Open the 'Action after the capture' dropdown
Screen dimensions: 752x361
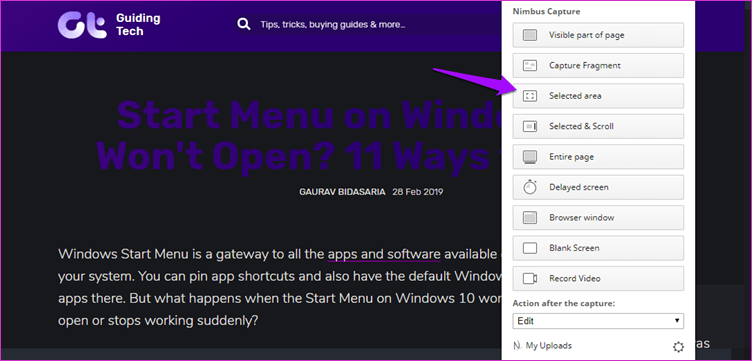[x=598, y=321]
